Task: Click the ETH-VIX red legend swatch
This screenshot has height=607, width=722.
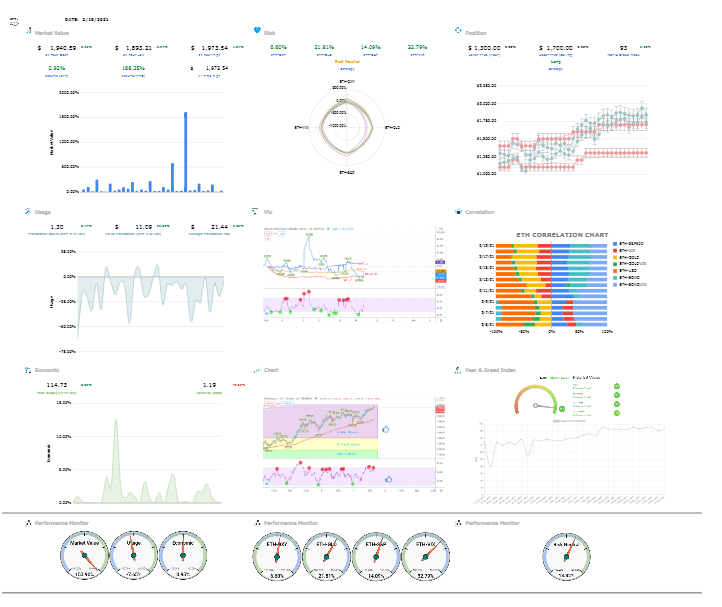Action: pos(615,251)
